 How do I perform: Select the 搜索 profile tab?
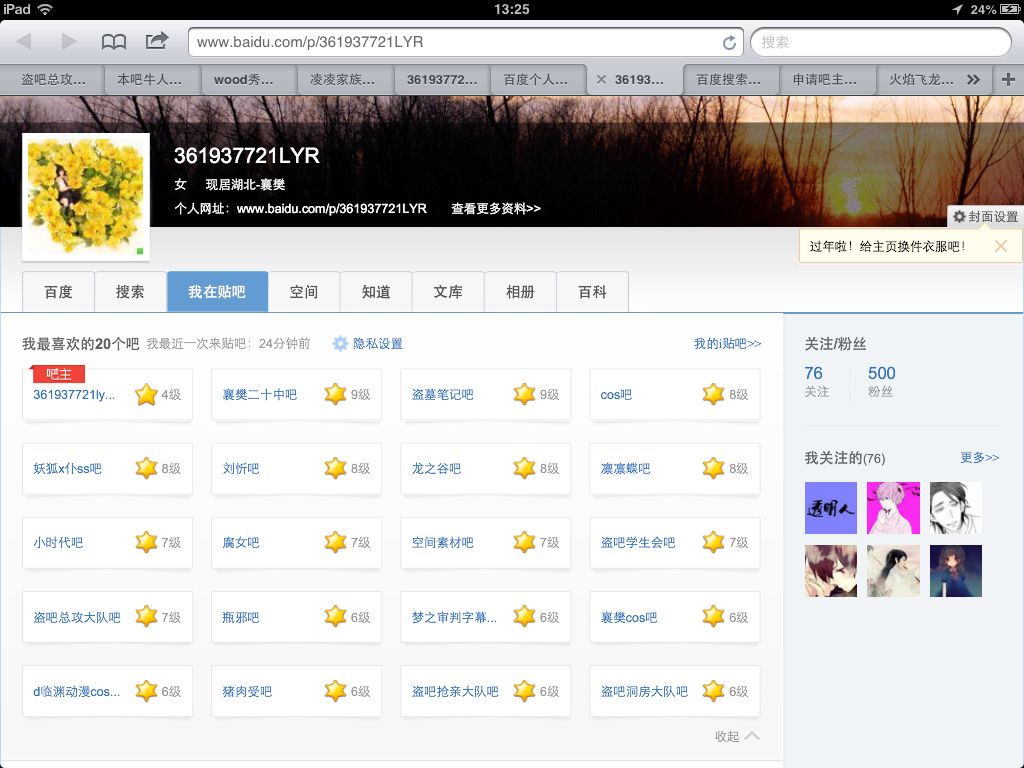[130, 292]
